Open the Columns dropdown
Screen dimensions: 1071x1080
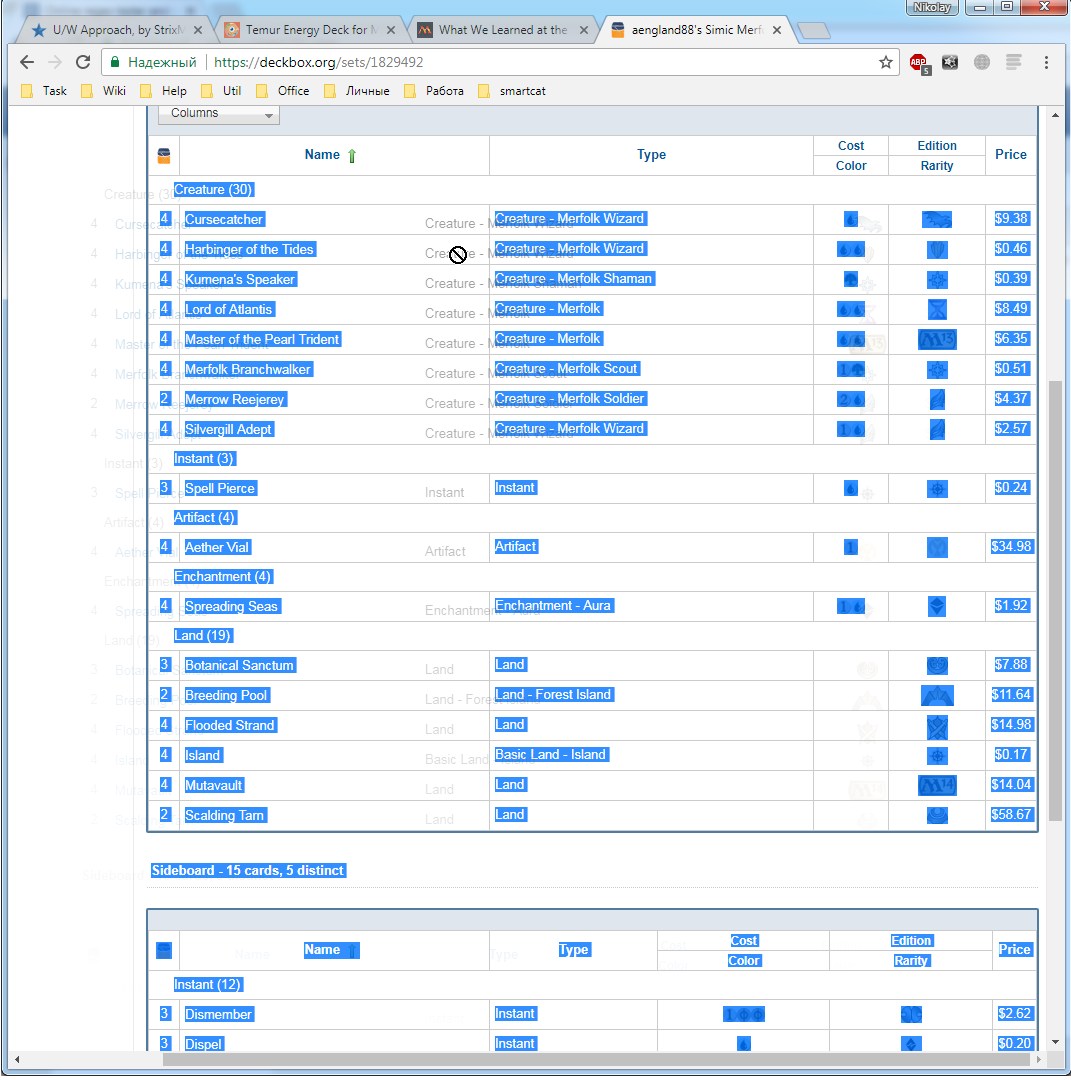pos(218,114)
